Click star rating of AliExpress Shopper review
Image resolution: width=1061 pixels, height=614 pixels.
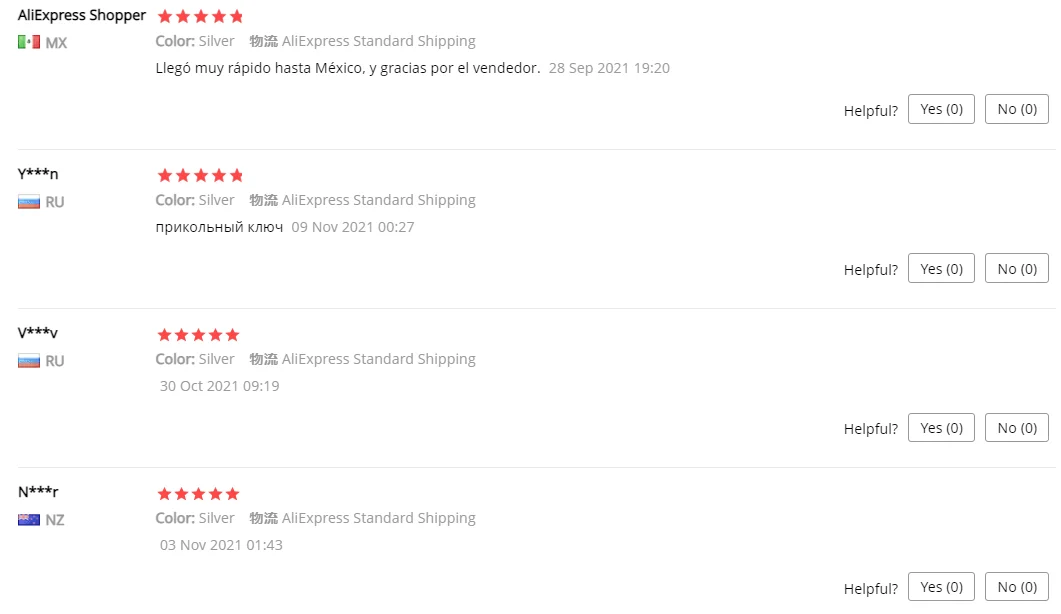click(200, 17)
